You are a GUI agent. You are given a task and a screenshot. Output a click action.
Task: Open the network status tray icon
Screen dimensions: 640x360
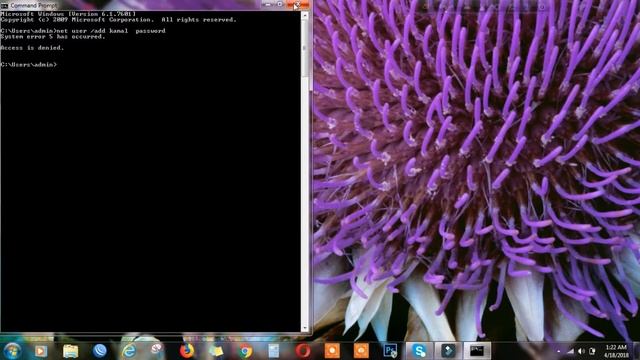(570, 351)
